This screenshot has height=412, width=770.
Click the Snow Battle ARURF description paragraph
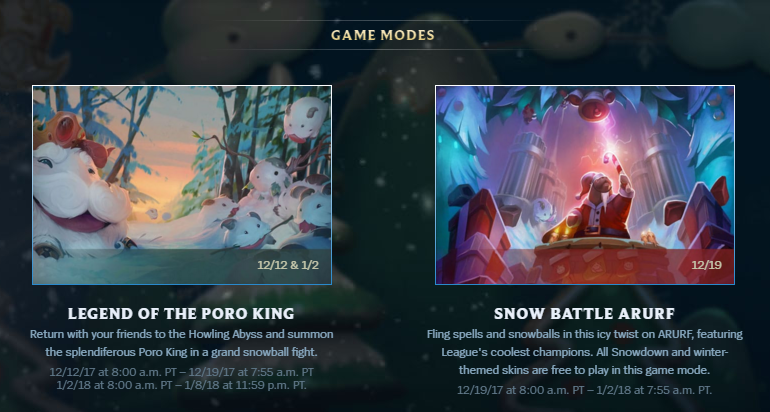point(584,352)
